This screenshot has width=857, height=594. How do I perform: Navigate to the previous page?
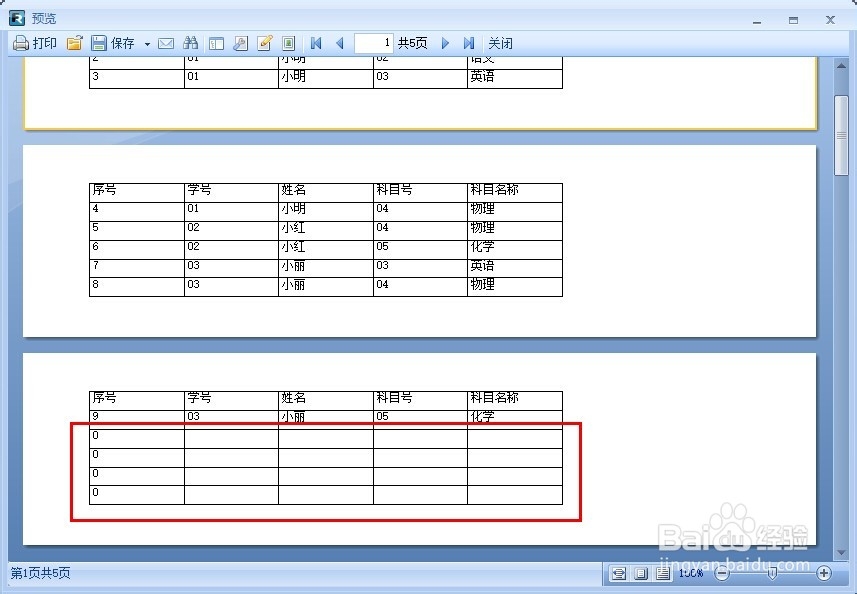[339, 43]
